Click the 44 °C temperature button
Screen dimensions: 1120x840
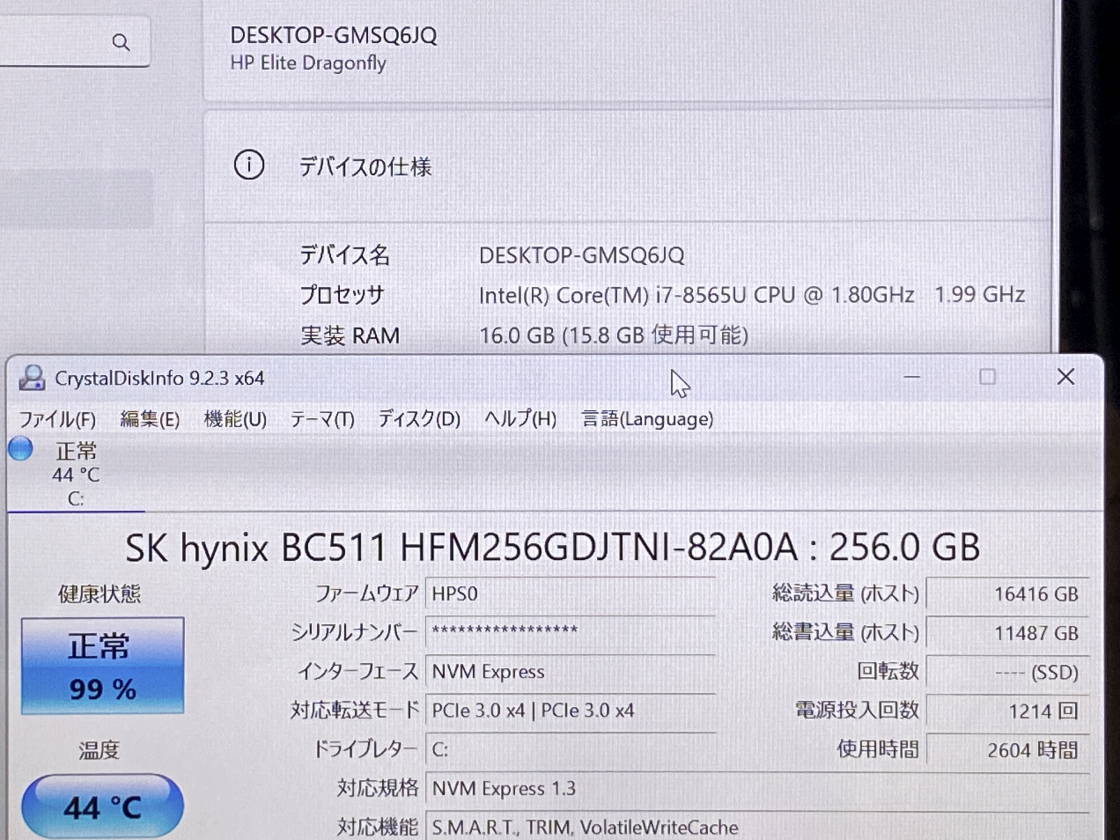(102, 807)
